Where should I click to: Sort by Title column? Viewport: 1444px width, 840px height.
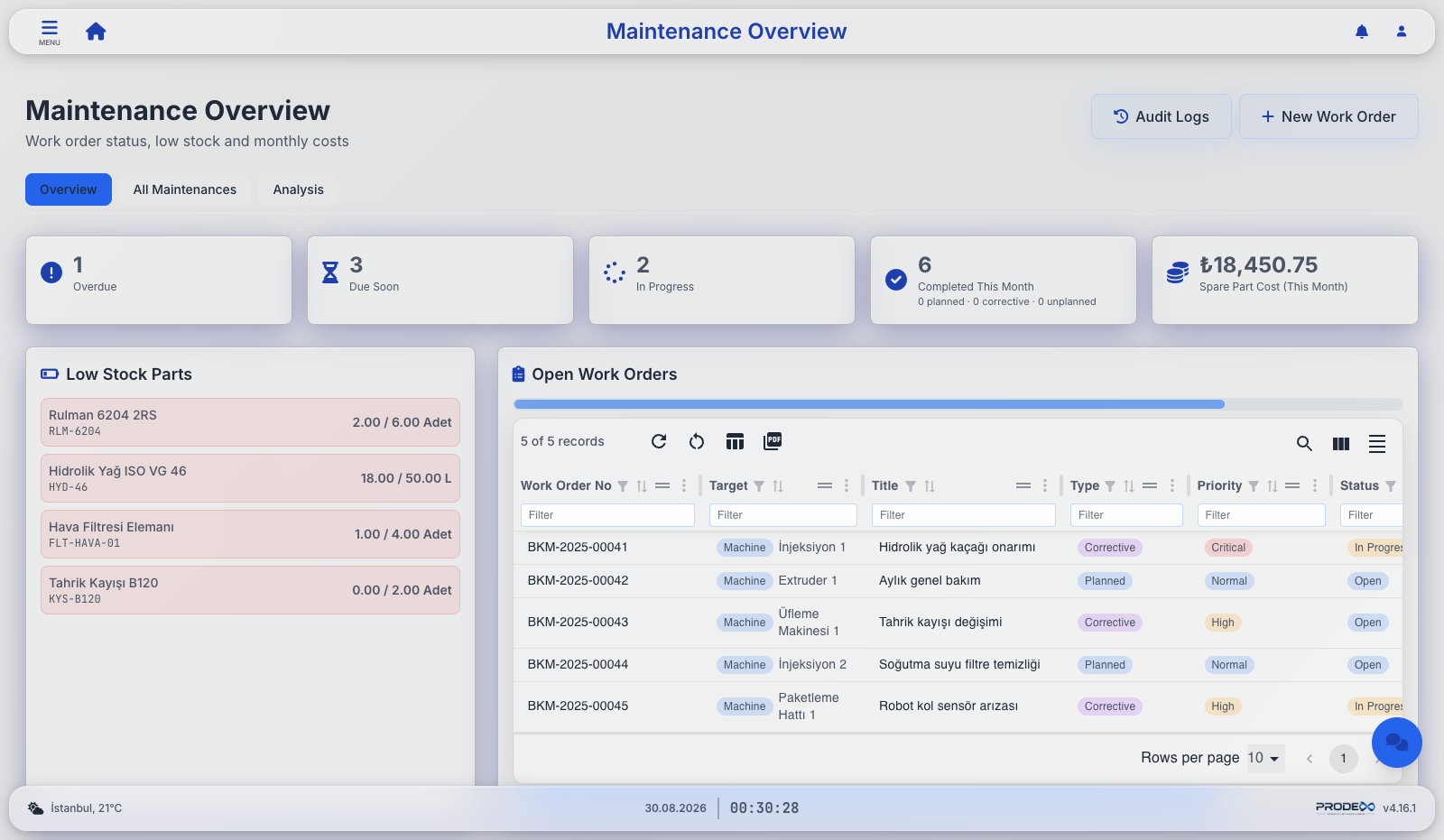930,486
